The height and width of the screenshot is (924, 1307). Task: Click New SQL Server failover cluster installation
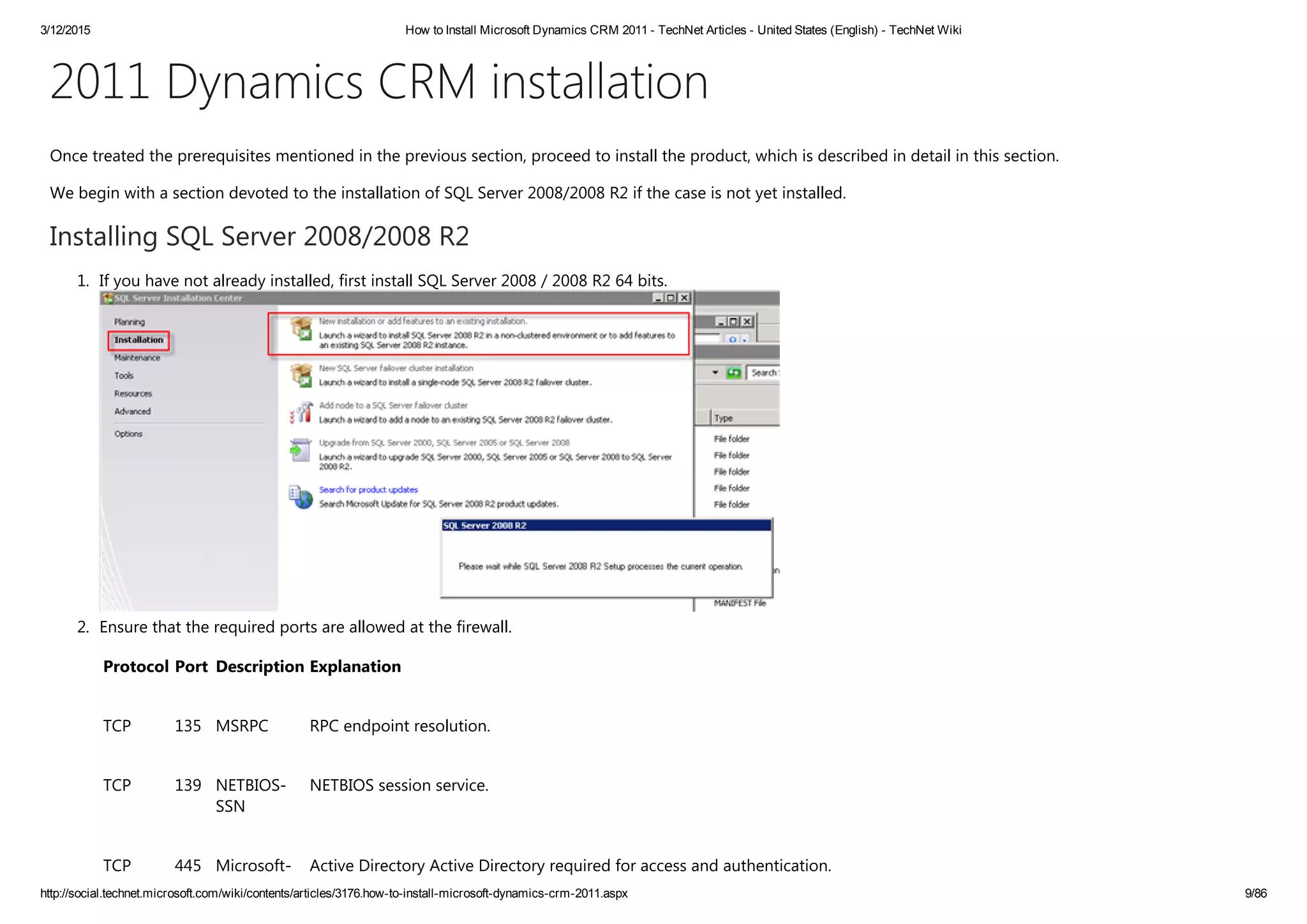tap(396, 368)
